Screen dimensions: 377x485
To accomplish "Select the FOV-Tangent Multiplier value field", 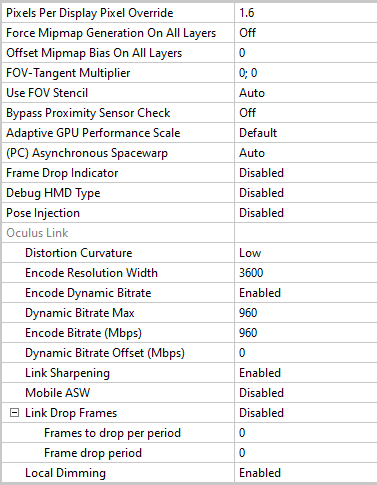I will click(306, 73).
